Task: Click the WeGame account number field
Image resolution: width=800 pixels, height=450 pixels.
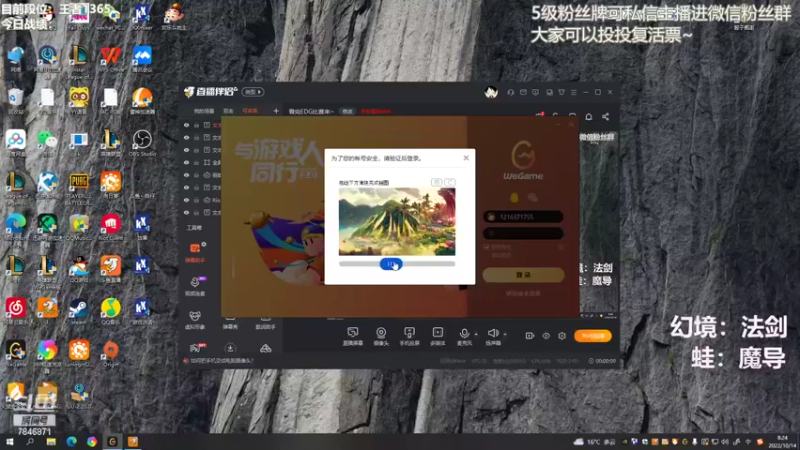Action: (523, 217)
